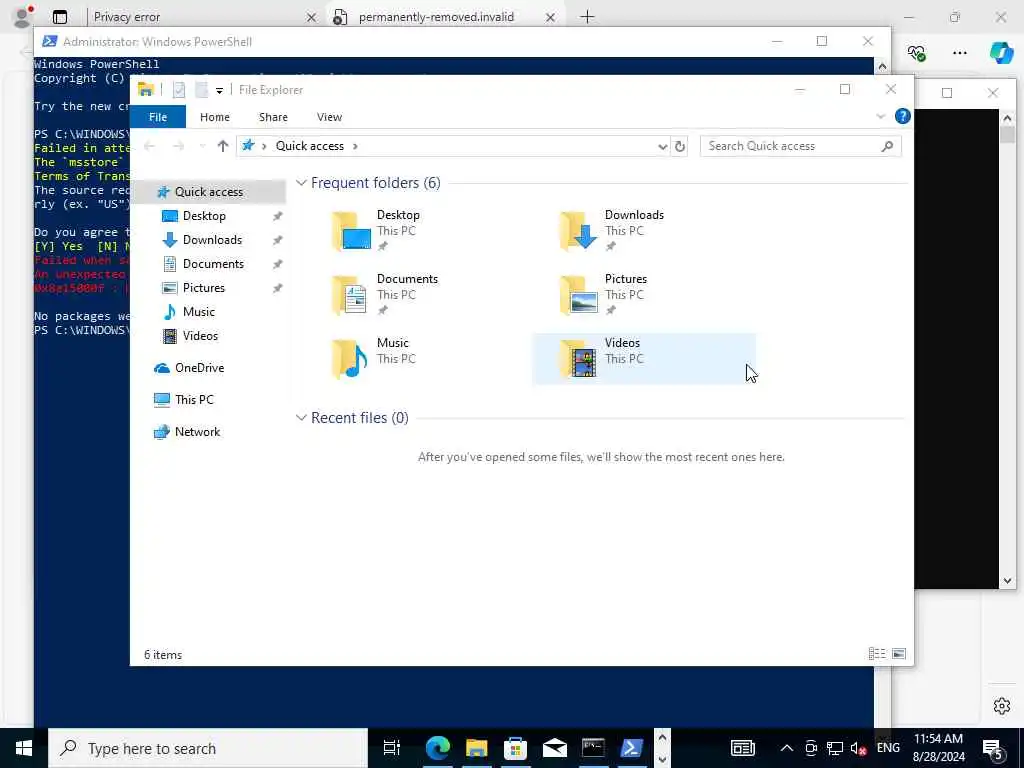Click the muted volume tray icon
This screenshot has height=768, width=1024.
(858, 748)
